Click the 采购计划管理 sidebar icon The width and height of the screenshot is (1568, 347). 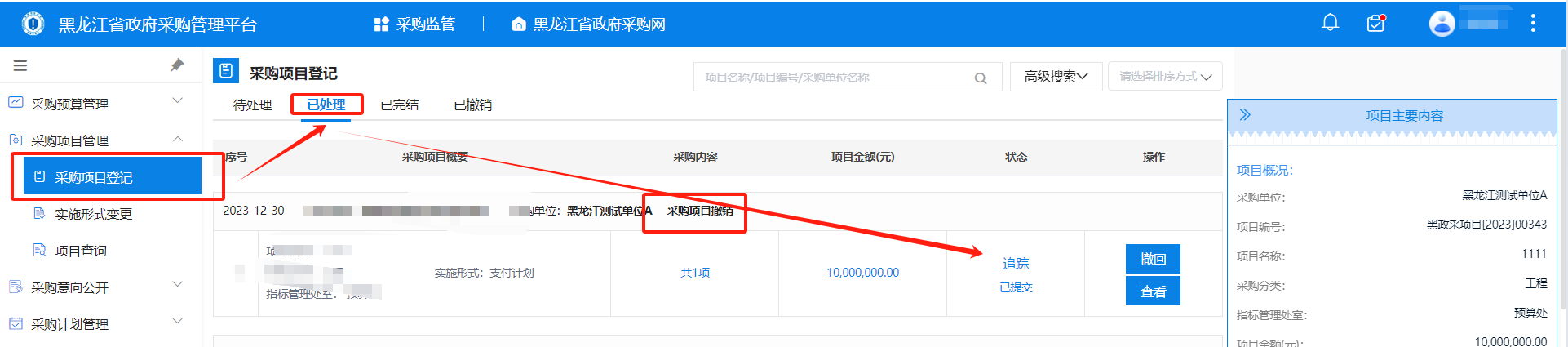[x=16, y=323]
